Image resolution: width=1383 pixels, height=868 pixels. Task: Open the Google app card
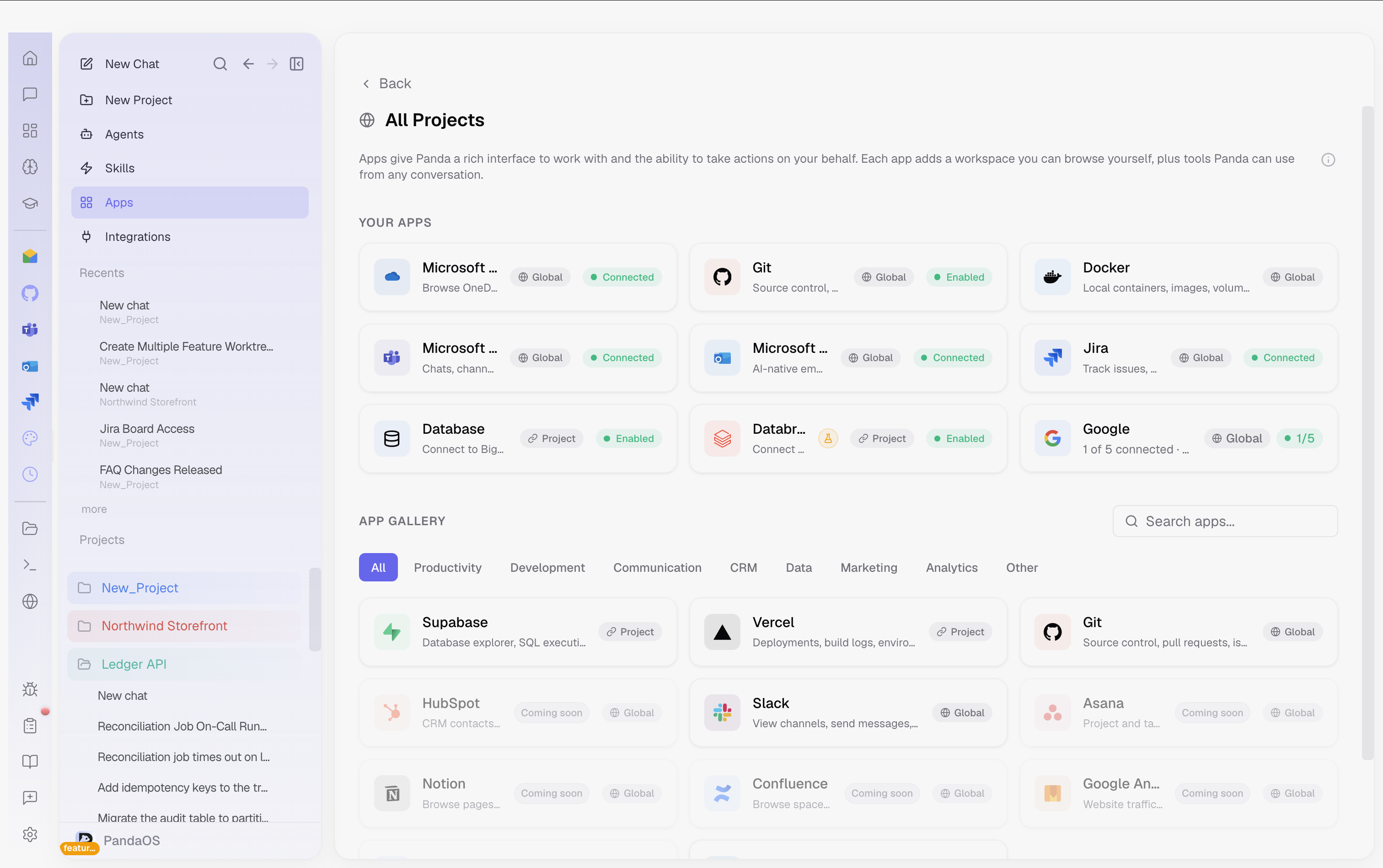coord(1179,439)
